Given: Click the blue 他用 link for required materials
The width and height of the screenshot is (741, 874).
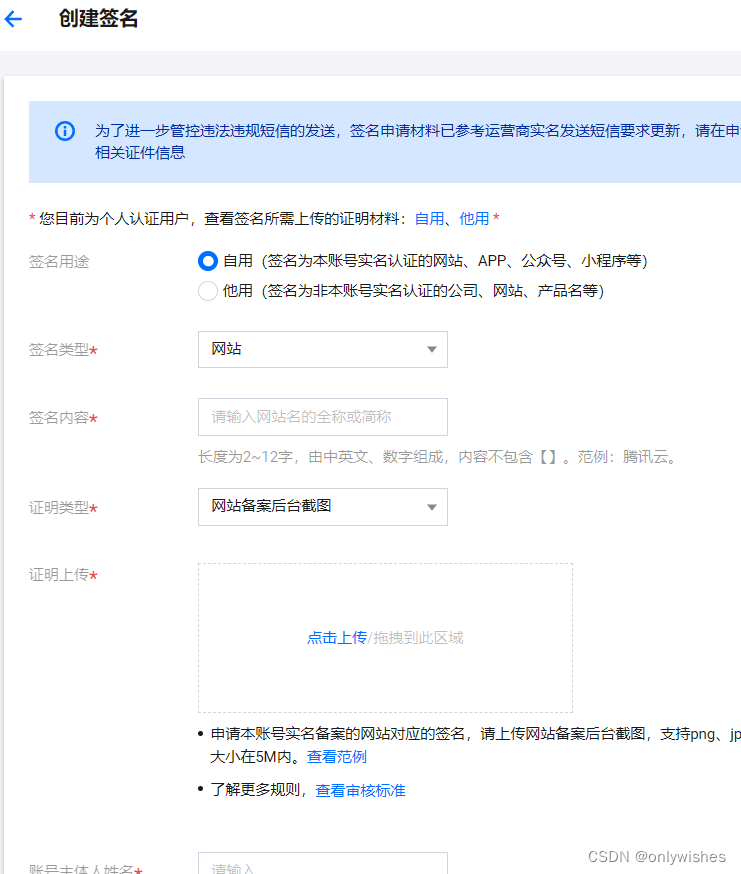Looking at the screenshot, I should point(474,218).
